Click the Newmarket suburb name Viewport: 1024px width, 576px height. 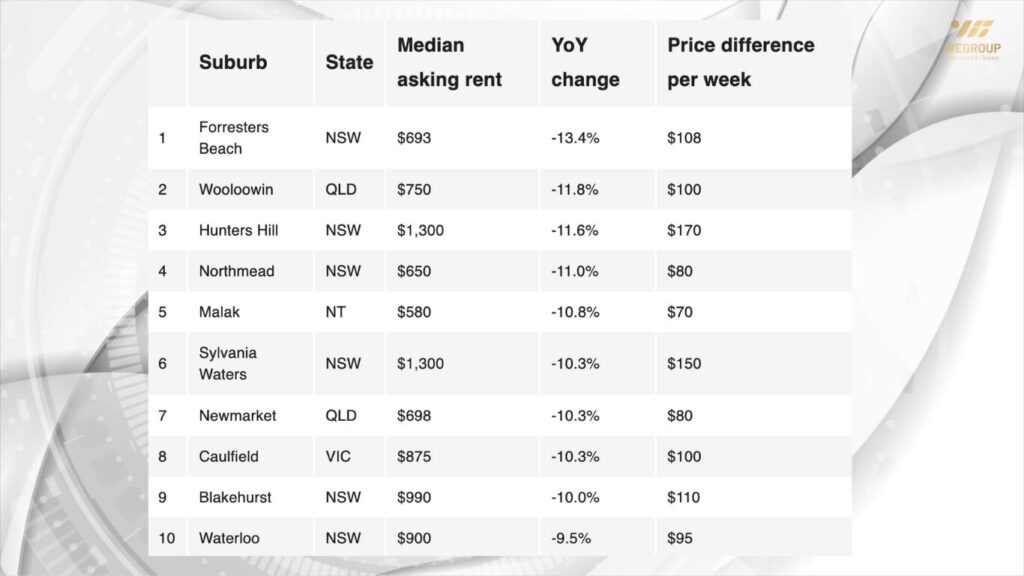click(x=237, y=415)
